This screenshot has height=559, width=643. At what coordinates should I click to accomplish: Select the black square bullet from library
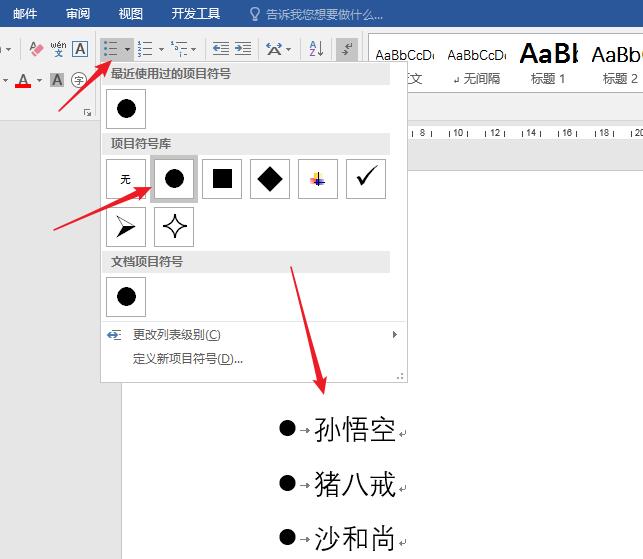coord(222,179)
